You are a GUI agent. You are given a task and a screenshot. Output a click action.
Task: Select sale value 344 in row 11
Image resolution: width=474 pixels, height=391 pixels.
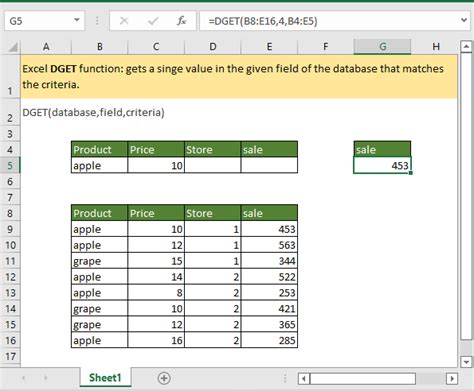click(269, 261)
